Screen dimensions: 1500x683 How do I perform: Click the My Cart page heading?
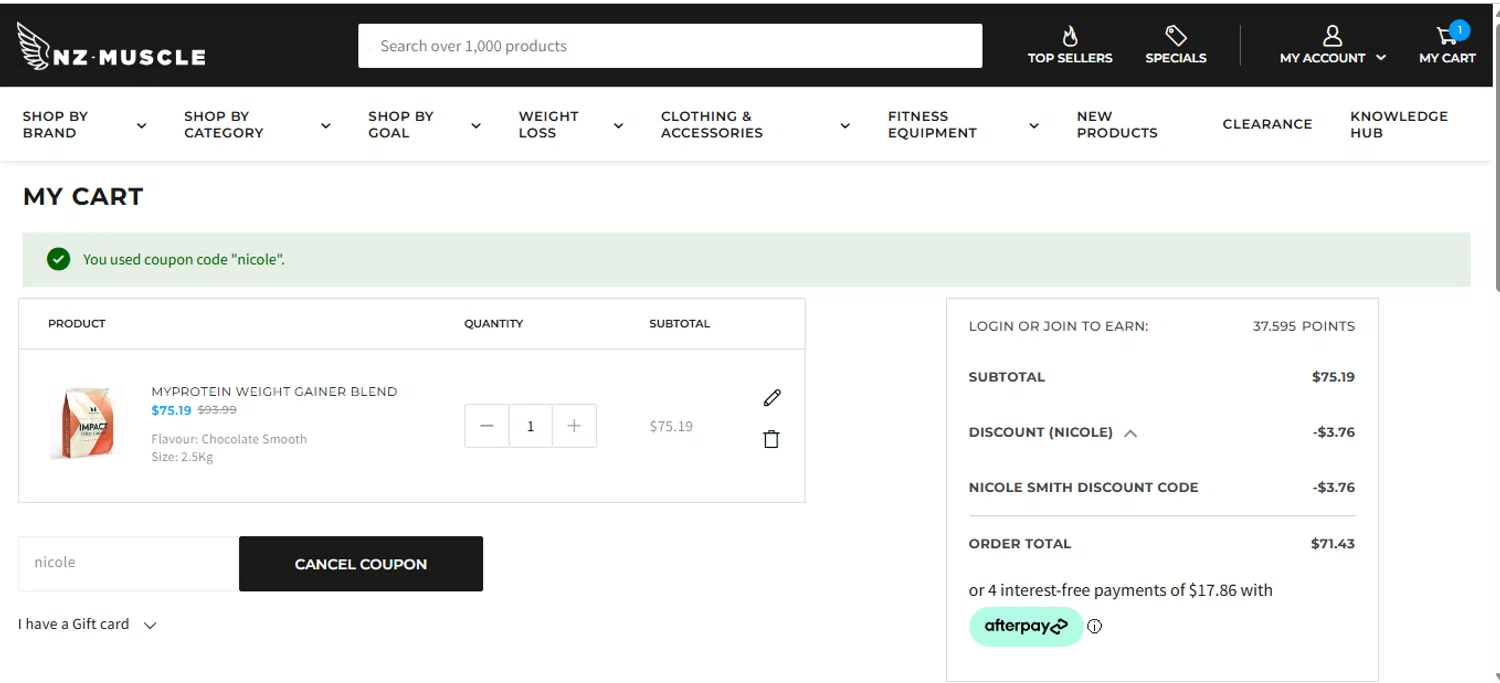(83, 197)
